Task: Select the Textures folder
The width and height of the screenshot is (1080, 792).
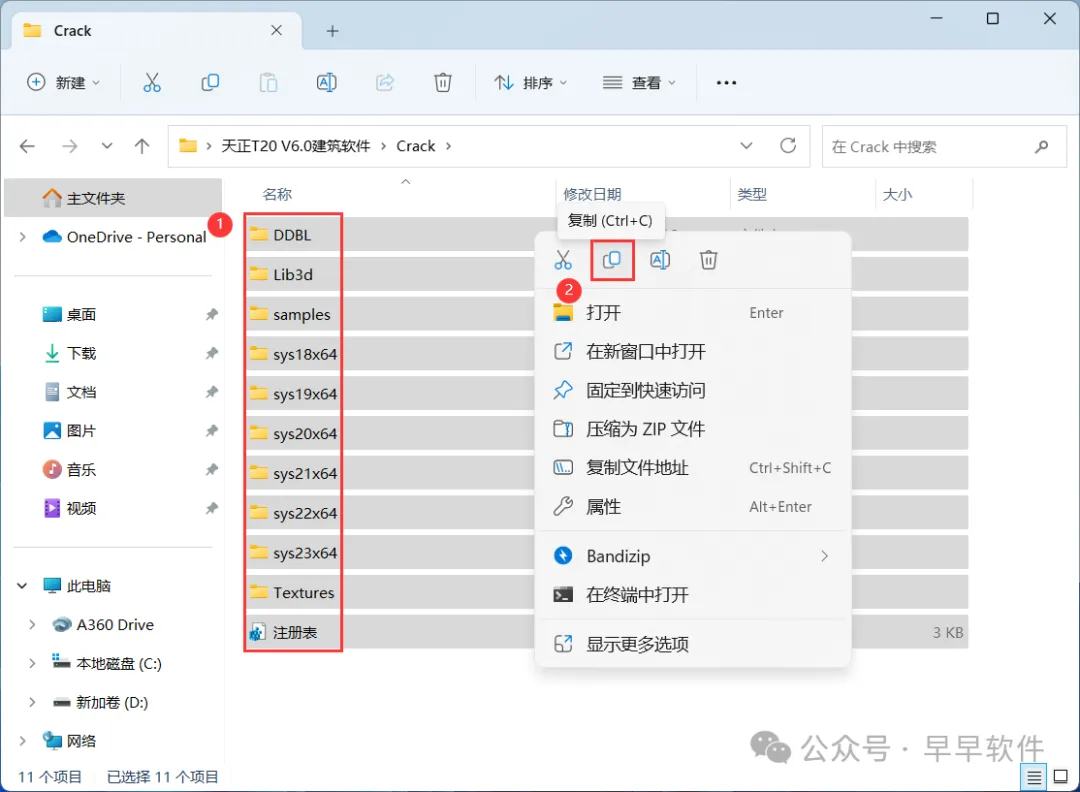Action: coord(303,592)
